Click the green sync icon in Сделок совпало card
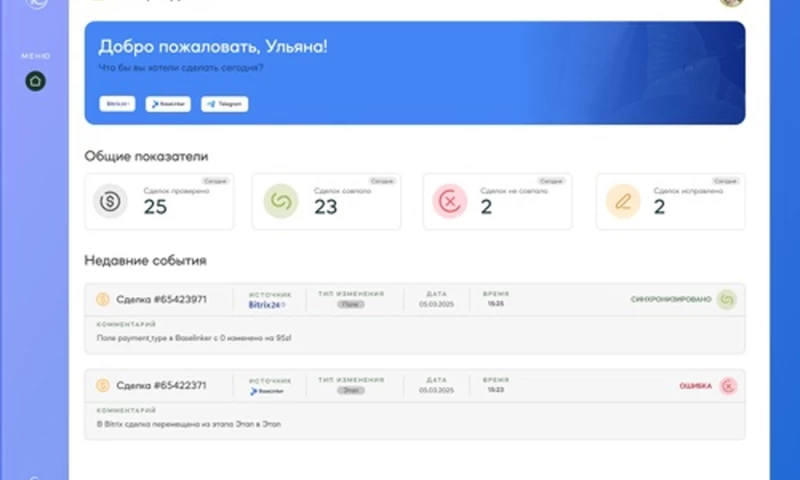 pos(281,201)
